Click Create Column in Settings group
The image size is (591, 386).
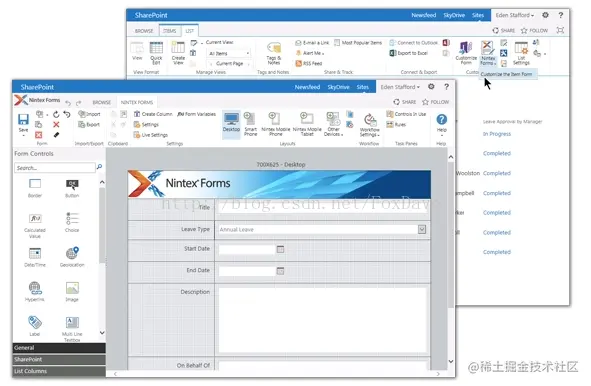point(153,114)
